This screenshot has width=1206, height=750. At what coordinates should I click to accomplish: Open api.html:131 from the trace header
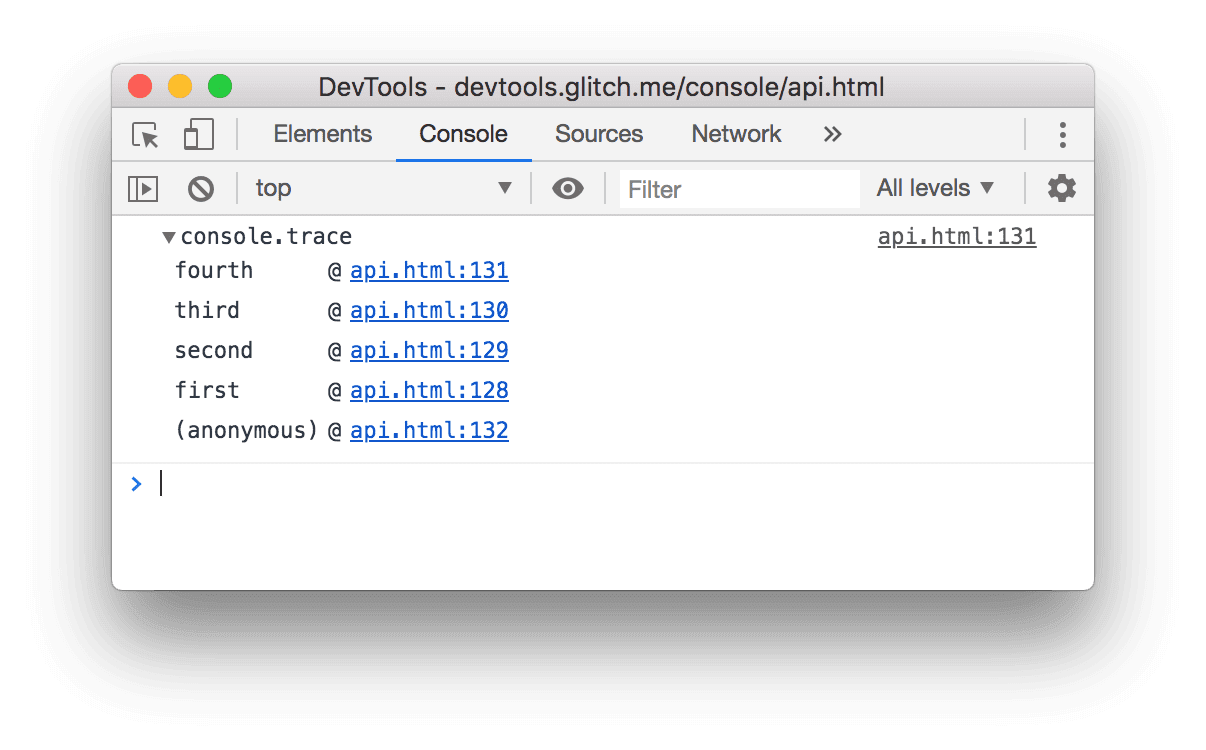coord(956,236)
